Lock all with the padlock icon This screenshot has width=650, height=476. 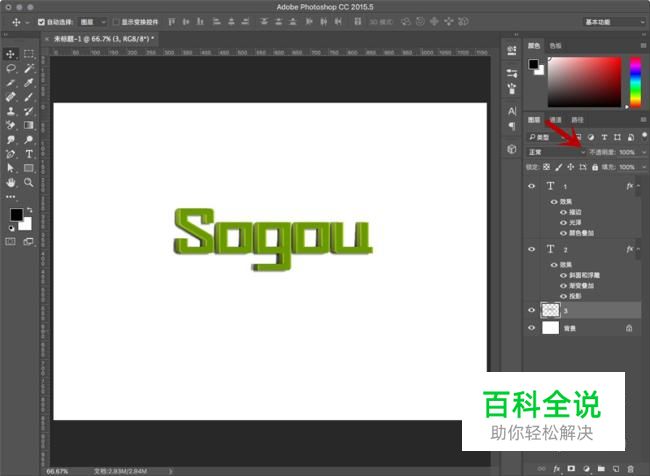click(595, 167)
